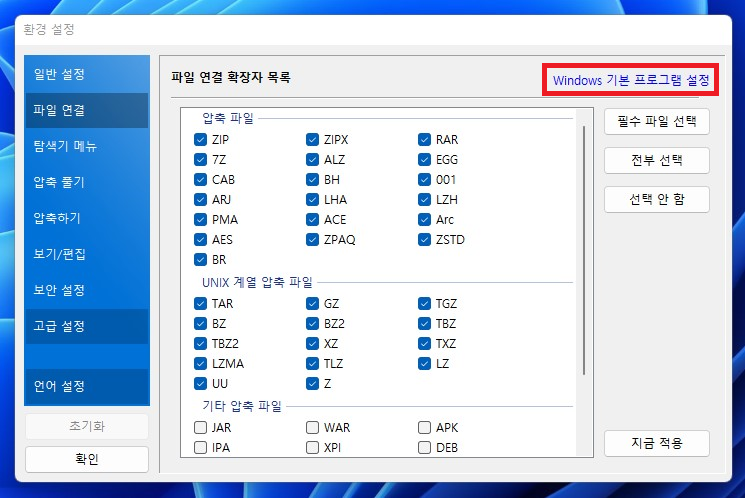Screen dimensions: 745x498
Task: Enable the APK checkbox
Action: click(x=424, y=428)
